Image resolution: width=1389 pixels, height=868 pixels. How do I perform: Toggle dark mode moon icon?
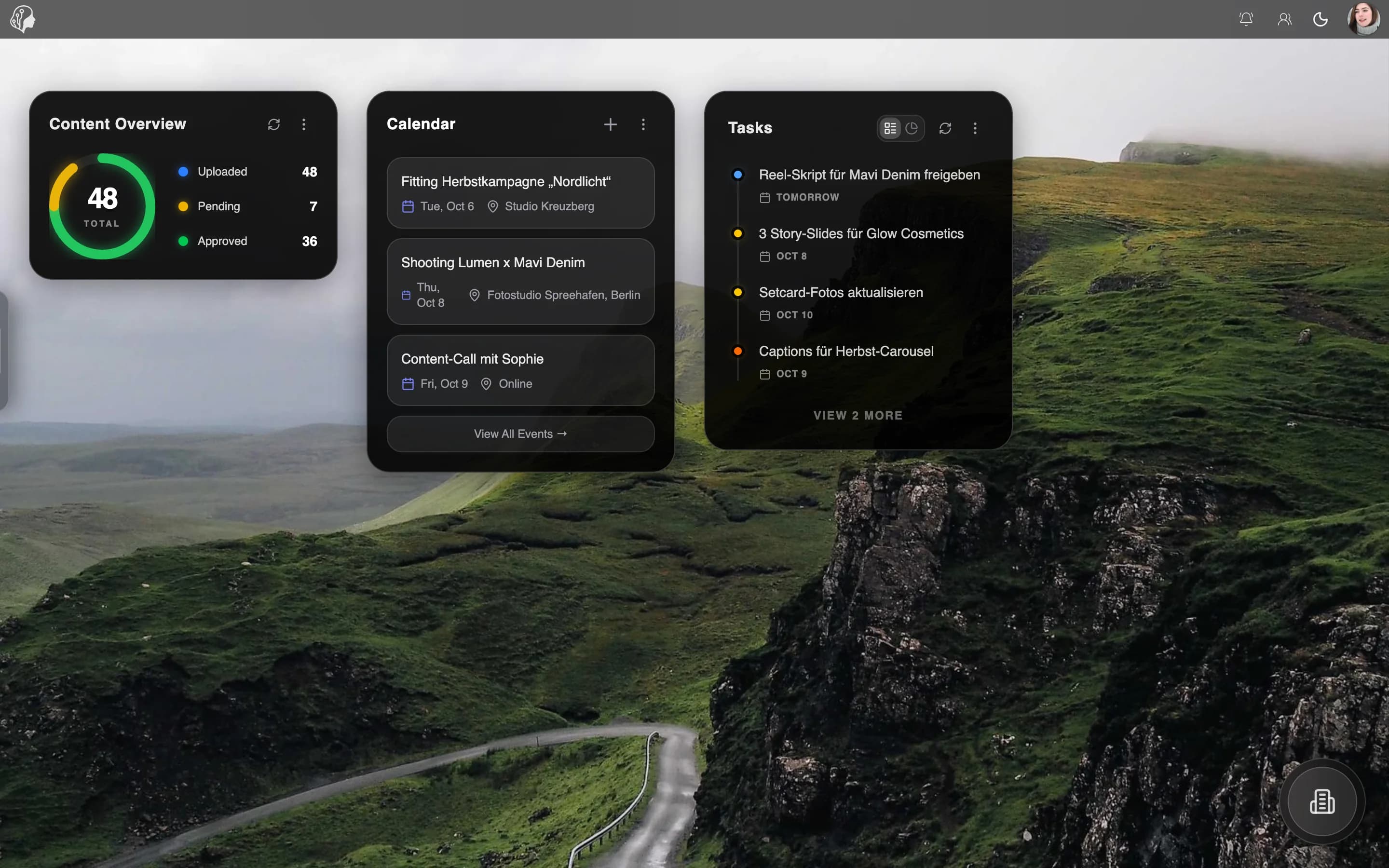pyautogui.click(x=1321, y=19)
